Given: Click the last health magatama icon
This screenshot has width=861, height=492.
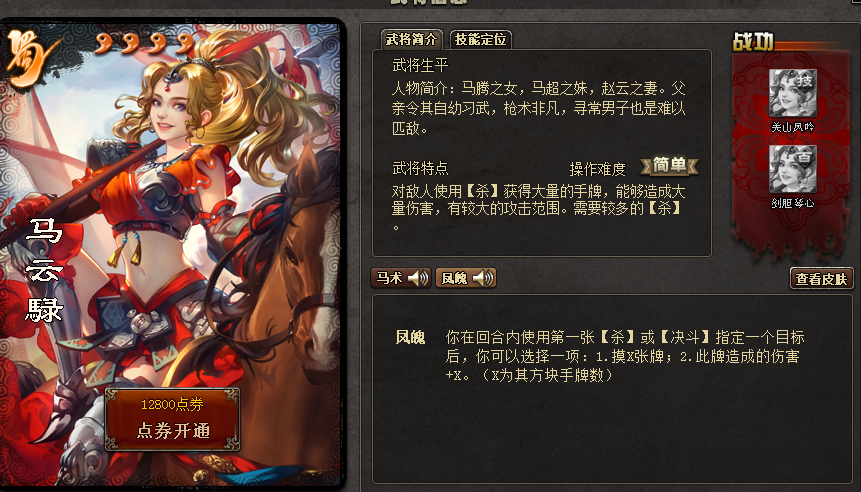Looking at the screenshot, I should (185, 43).
